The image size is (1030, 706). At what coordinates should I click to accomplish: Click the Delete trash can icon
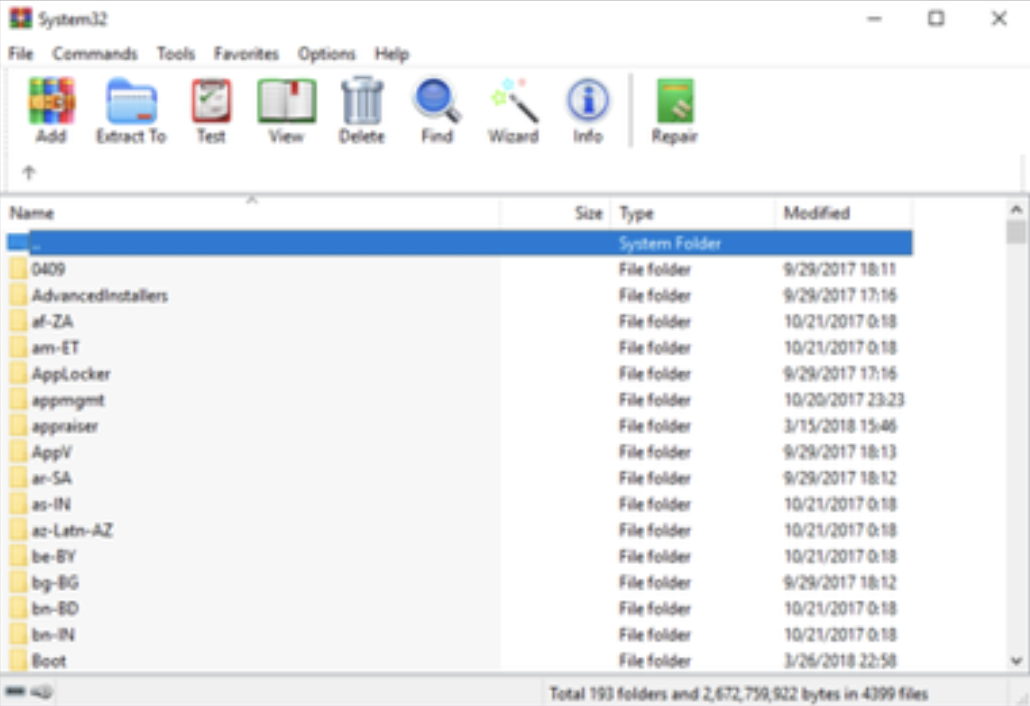[362, 100]
